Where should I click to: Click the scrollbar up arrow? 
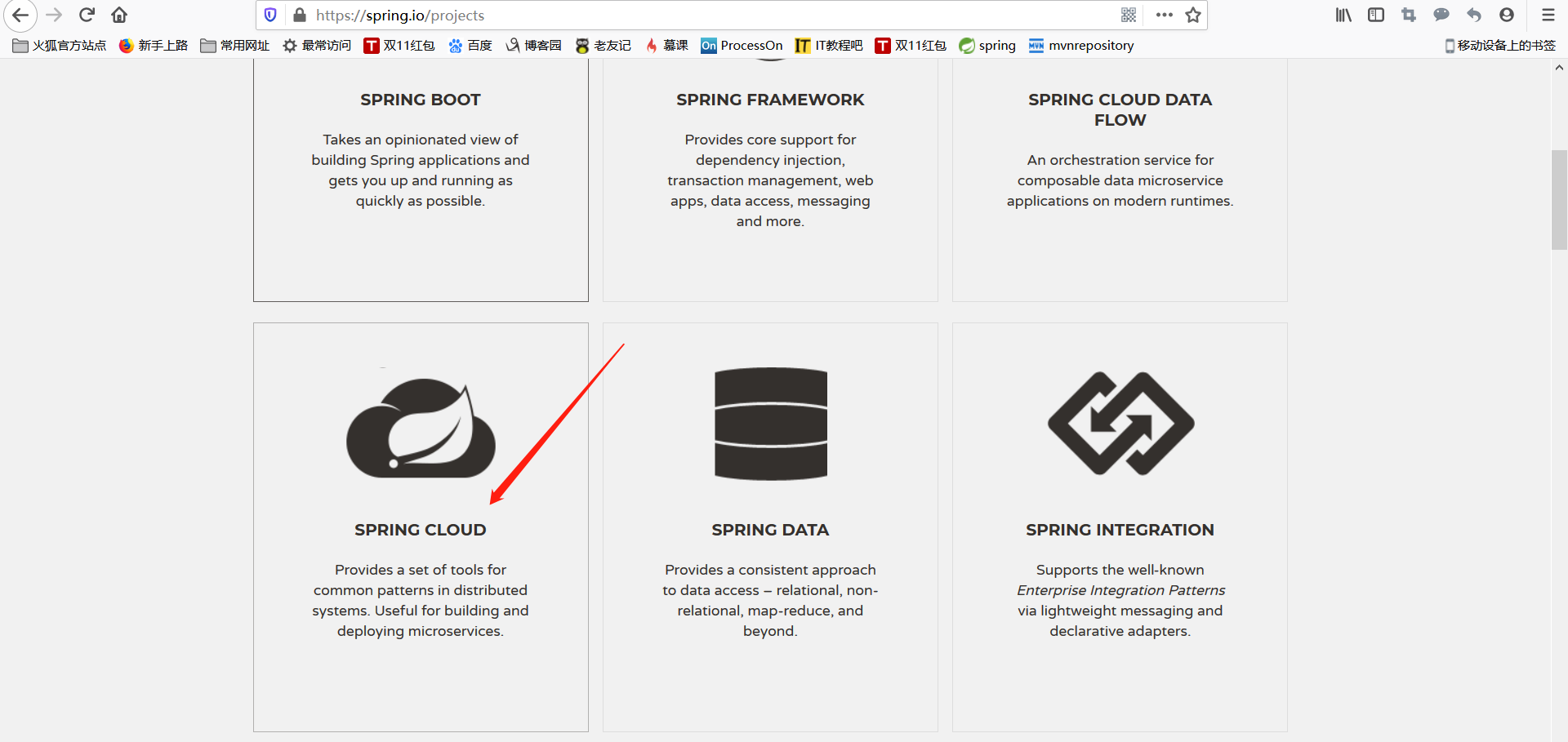tap(1559, 68)
